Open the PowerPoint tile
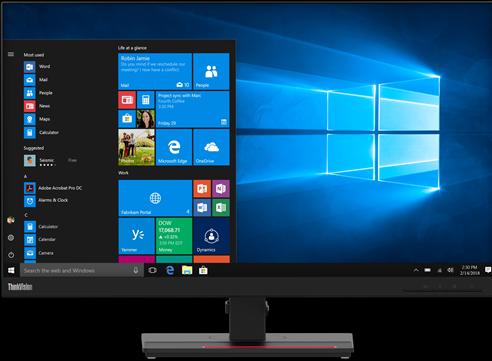Screen dimensions: 492x361 pyautogui.click(x=202, y=189)
